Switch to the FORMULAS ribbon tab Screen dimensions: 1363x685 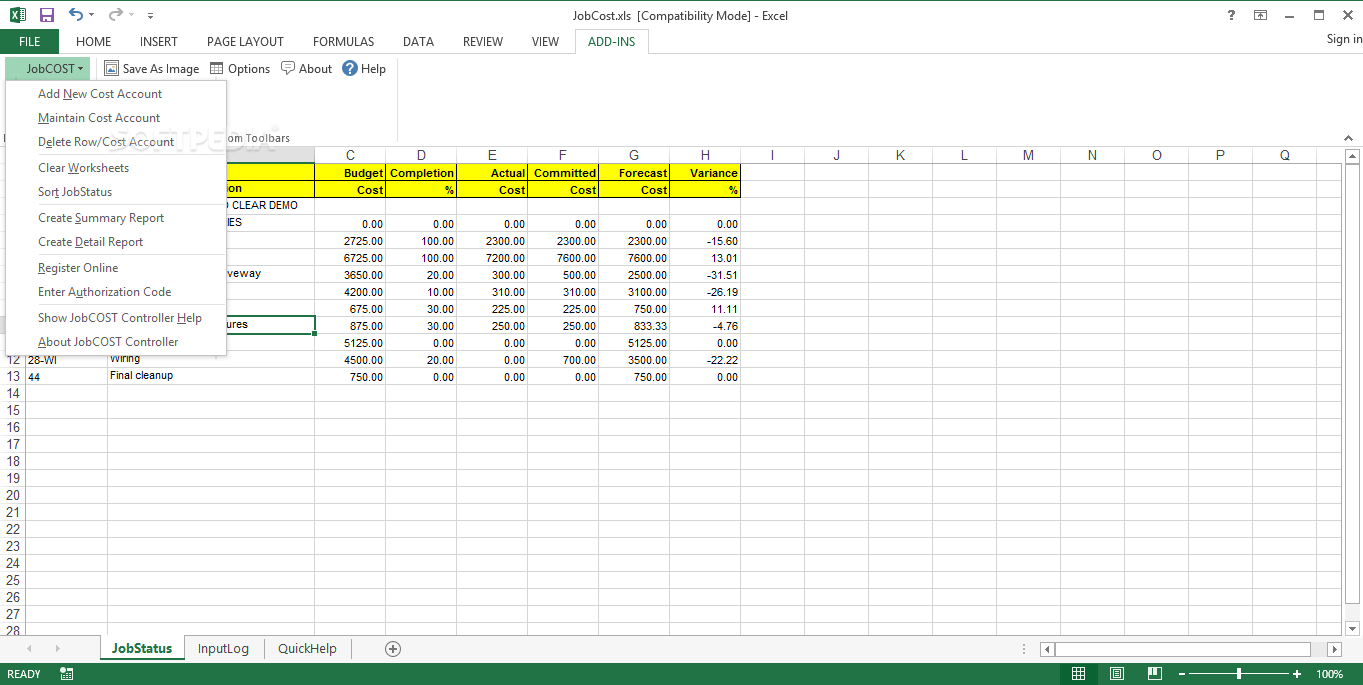click(x=343, y=41)
